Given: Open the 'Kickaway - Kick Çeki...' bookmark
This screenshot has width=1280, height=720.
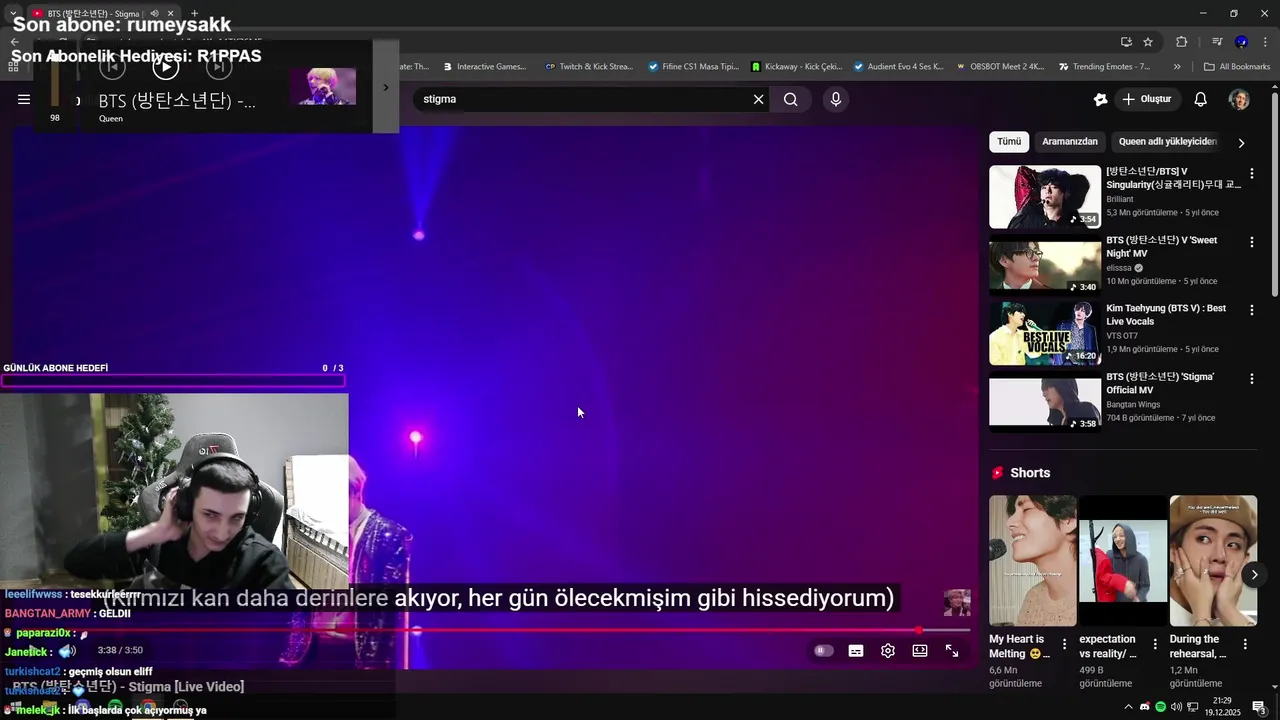Looking at the screenshot, I should tap(797, 67).
